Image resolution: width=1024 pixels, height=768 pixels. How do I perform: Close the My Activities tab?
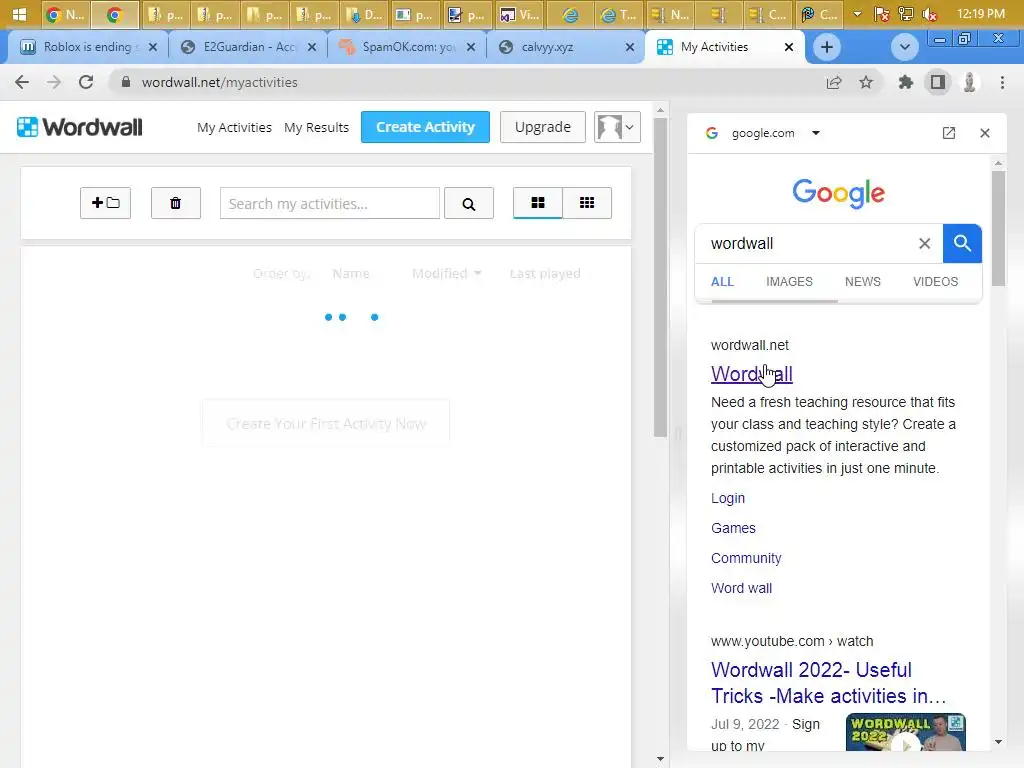[x=789, y=47]
